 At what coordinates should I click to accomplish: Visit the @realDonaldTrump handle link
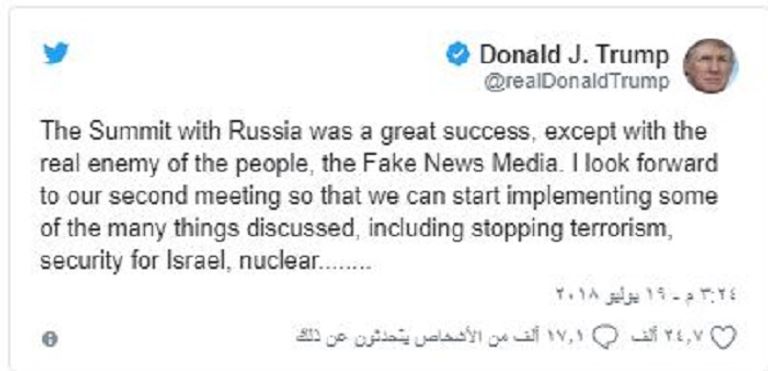[576, 81]
